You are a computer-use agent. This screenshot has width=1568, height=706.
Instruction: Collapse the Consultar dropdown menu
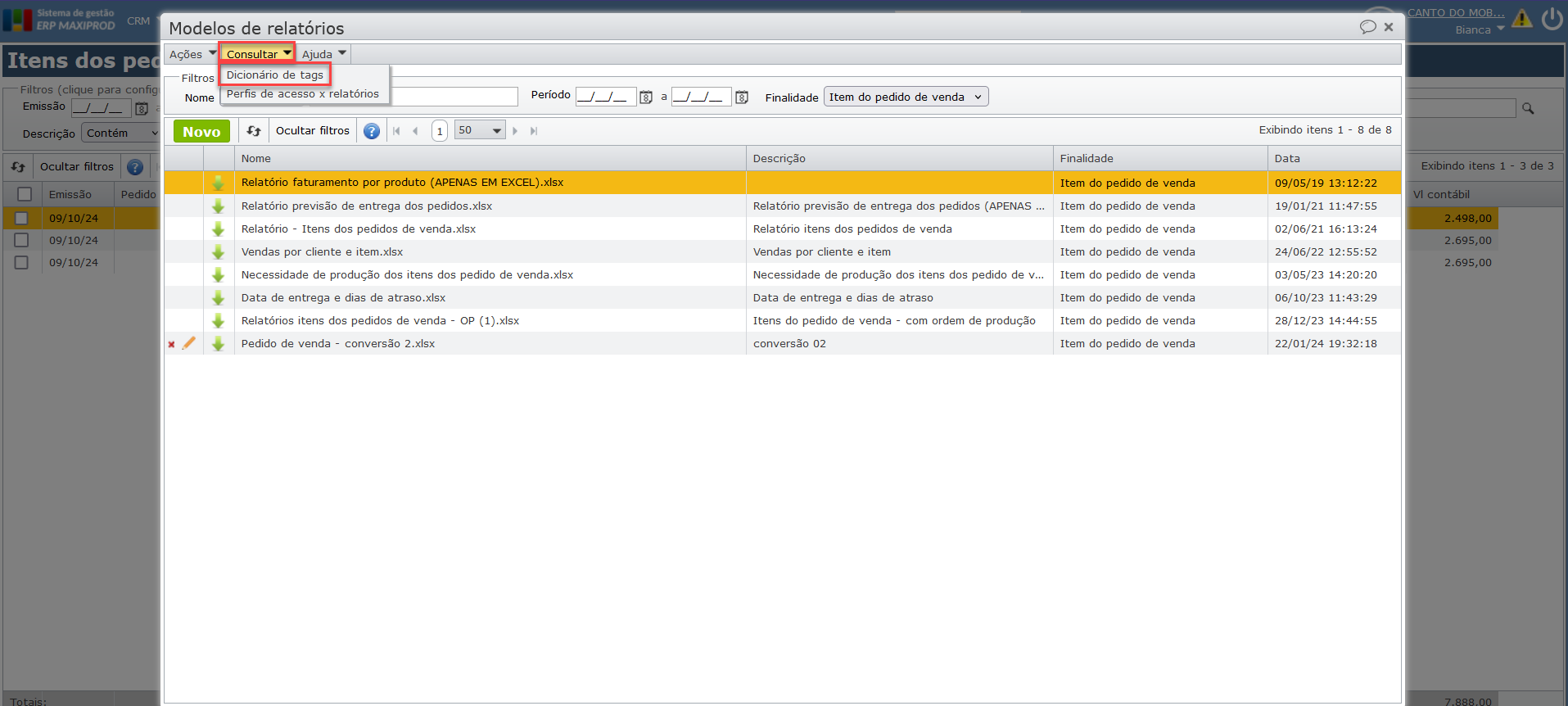258,54
